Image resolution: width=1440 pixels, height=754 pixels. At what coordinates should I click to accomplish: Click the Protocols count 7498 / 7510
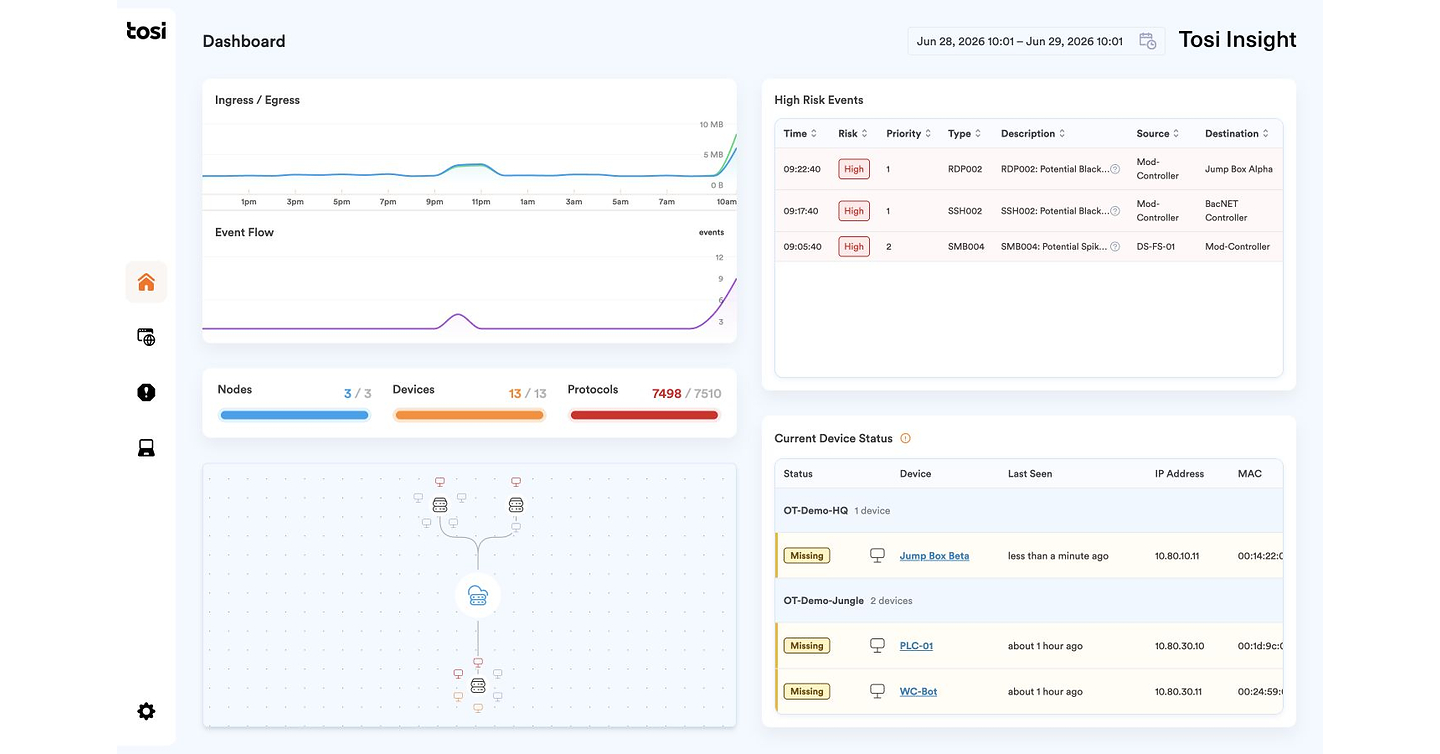click(686, 393)
